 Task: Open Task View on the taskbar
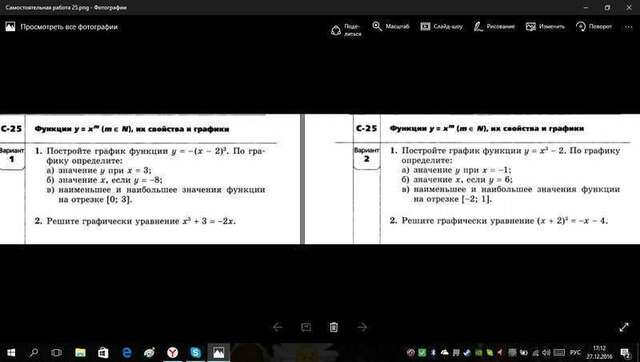pos(57,352)
